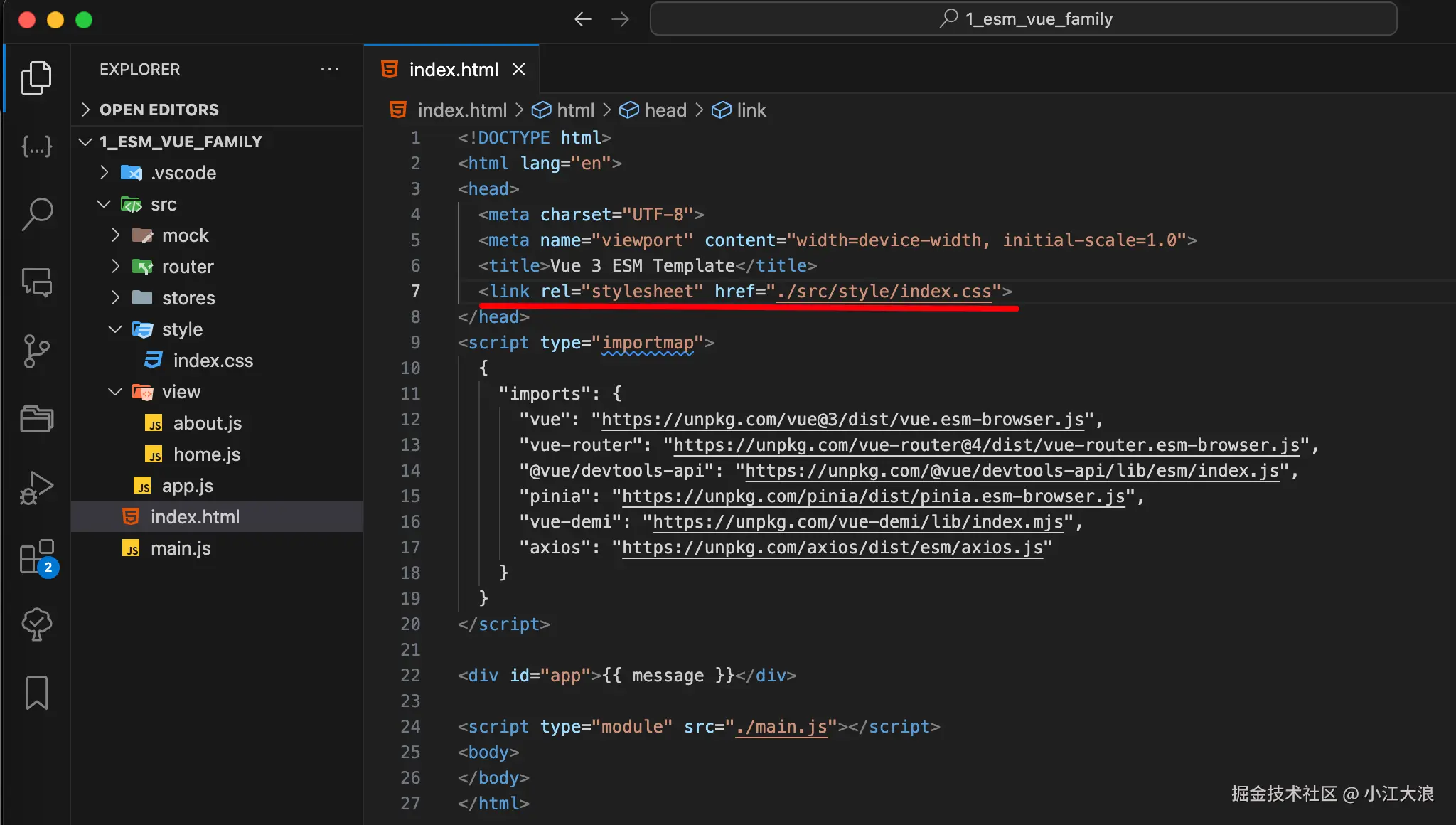The height and width of the screenshot is (825, 1456).
Task: Expand the OPEN EDITORS section
Action: (159, 110)
